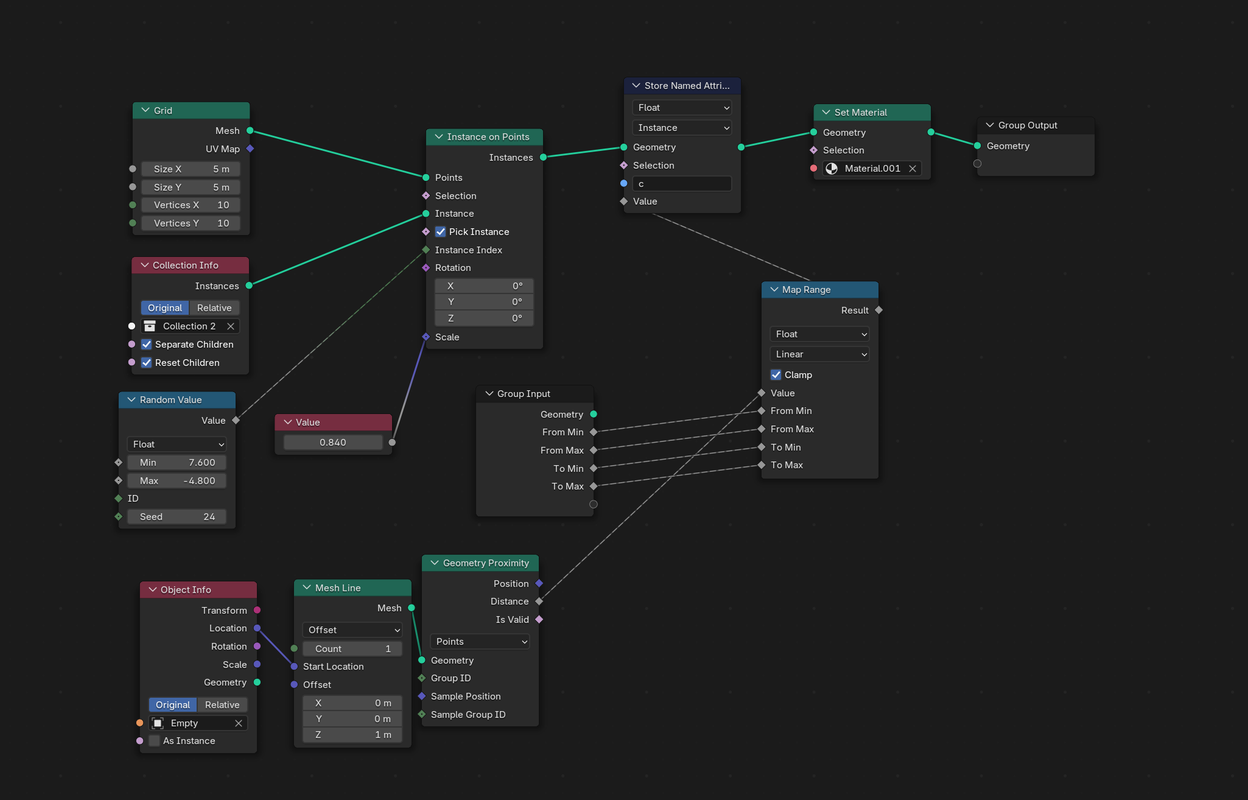Image resolution: width=1248 pixels, height=800 pixels.
Task: Click the Vertices Y field on Grid
Action: (x=191, y=223)
